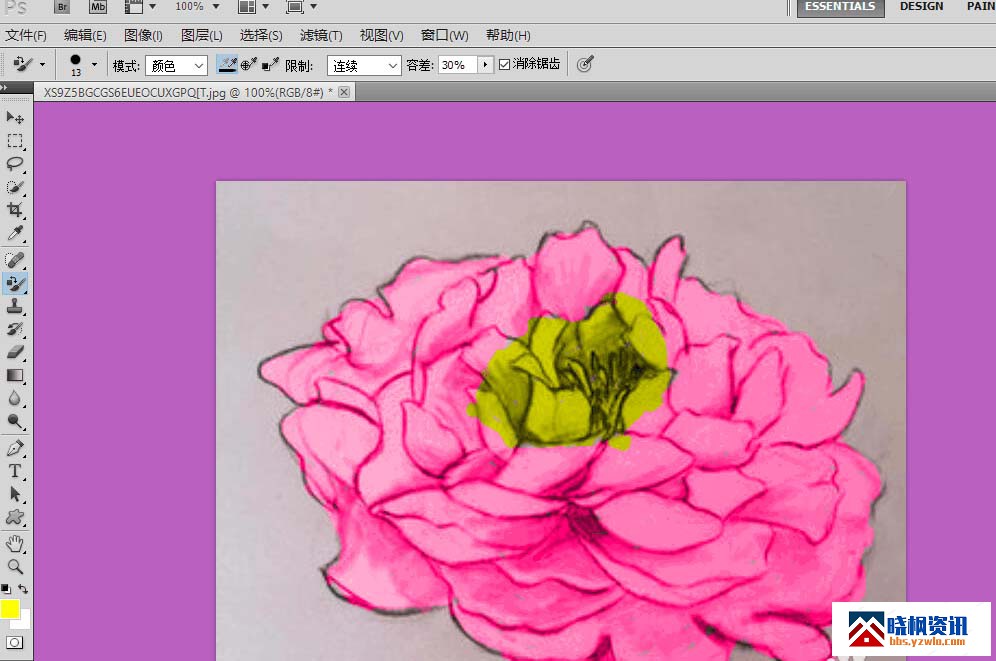Enable Sampling: Background Swatch option
Screen dimensions: 996x661
(x=270, y=64)
